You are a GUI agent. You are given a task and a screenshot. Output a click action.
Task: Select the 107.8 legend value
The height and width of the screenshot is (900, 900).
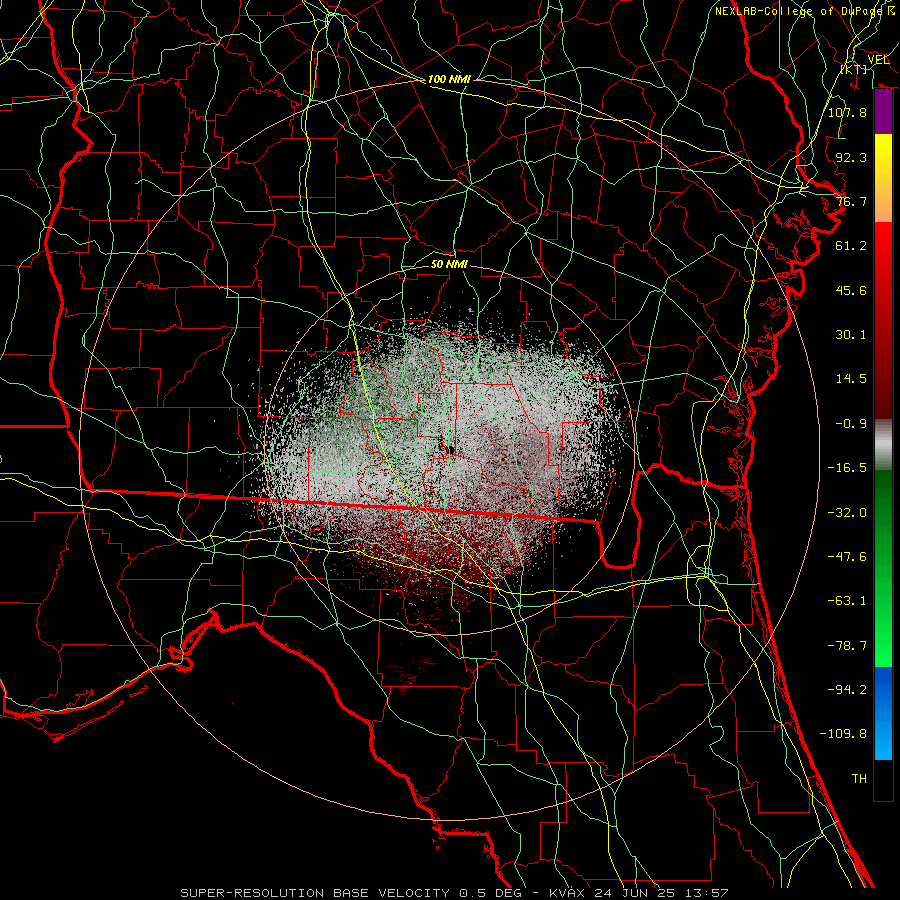pos(847,112)
